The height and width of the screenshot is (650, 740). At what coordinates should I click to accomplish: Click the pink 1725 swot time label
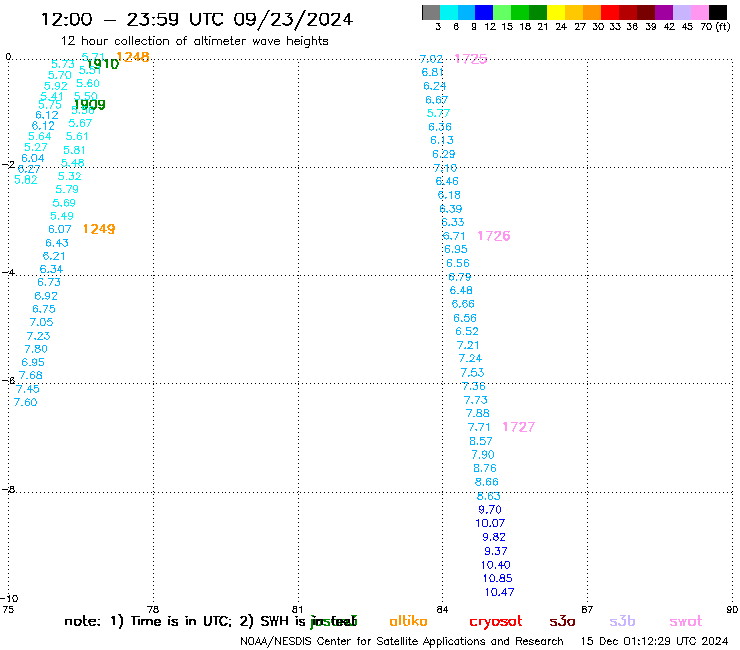pyautogui.click(x=471, y=59)
